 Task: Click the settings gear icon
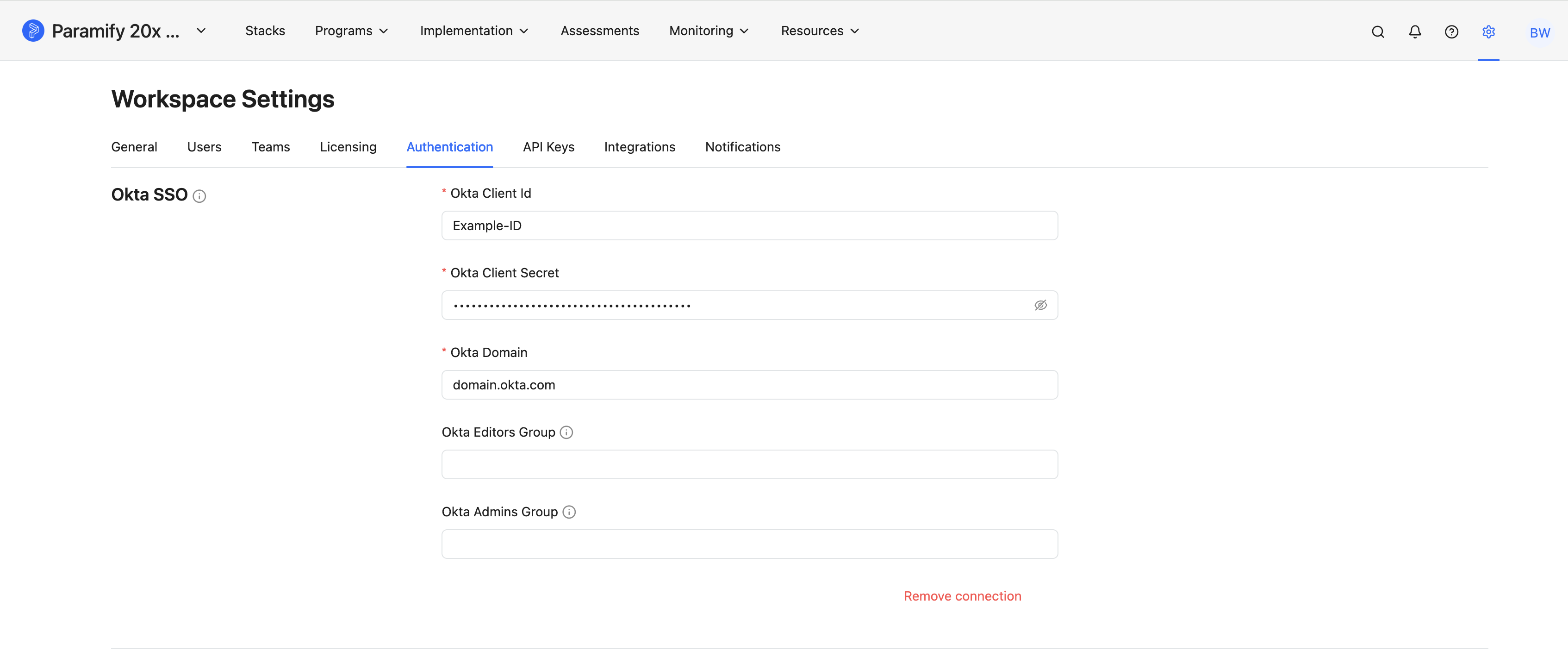tap(1488, 31)
